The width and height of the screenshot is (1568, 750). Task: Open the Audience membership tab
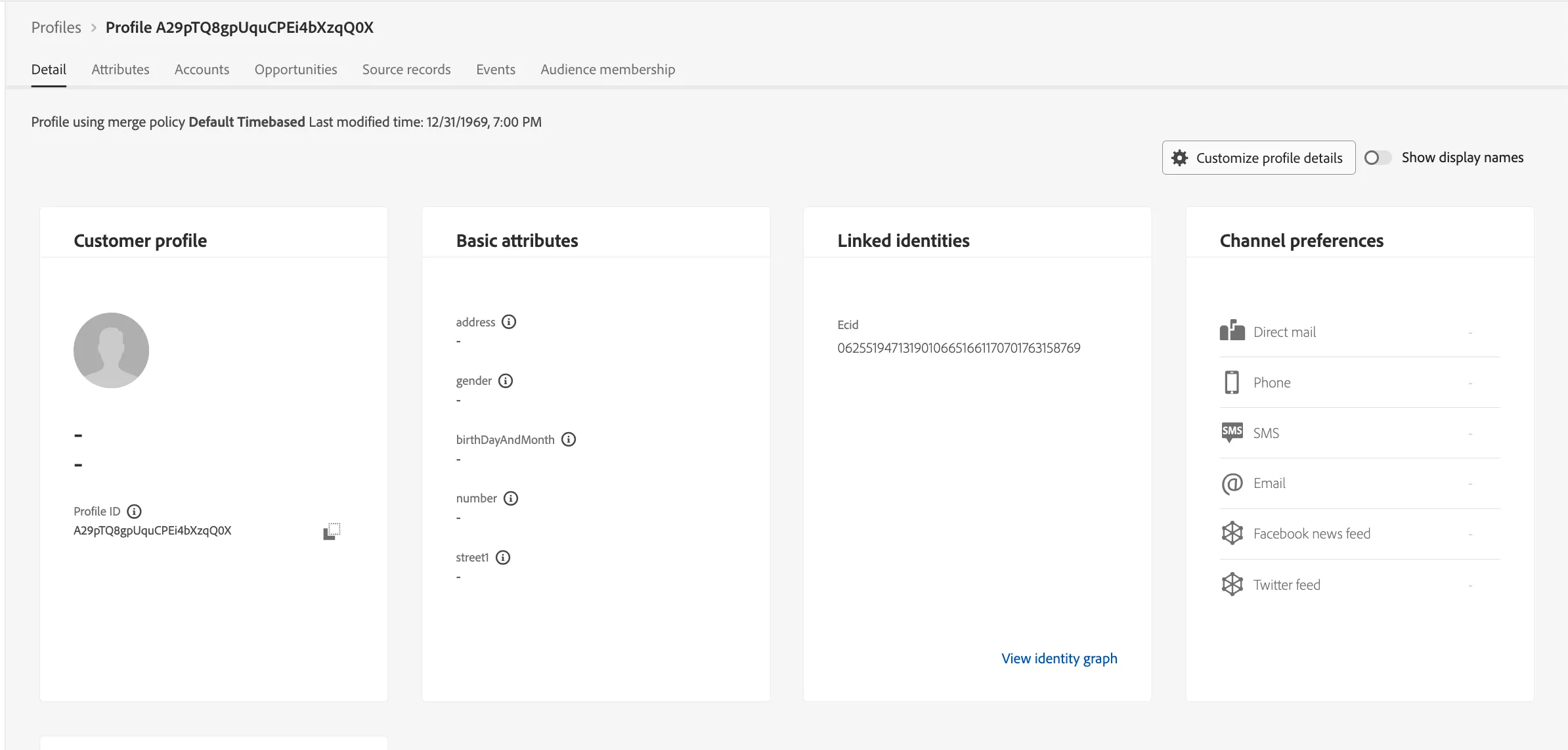[x=608, y=70]
